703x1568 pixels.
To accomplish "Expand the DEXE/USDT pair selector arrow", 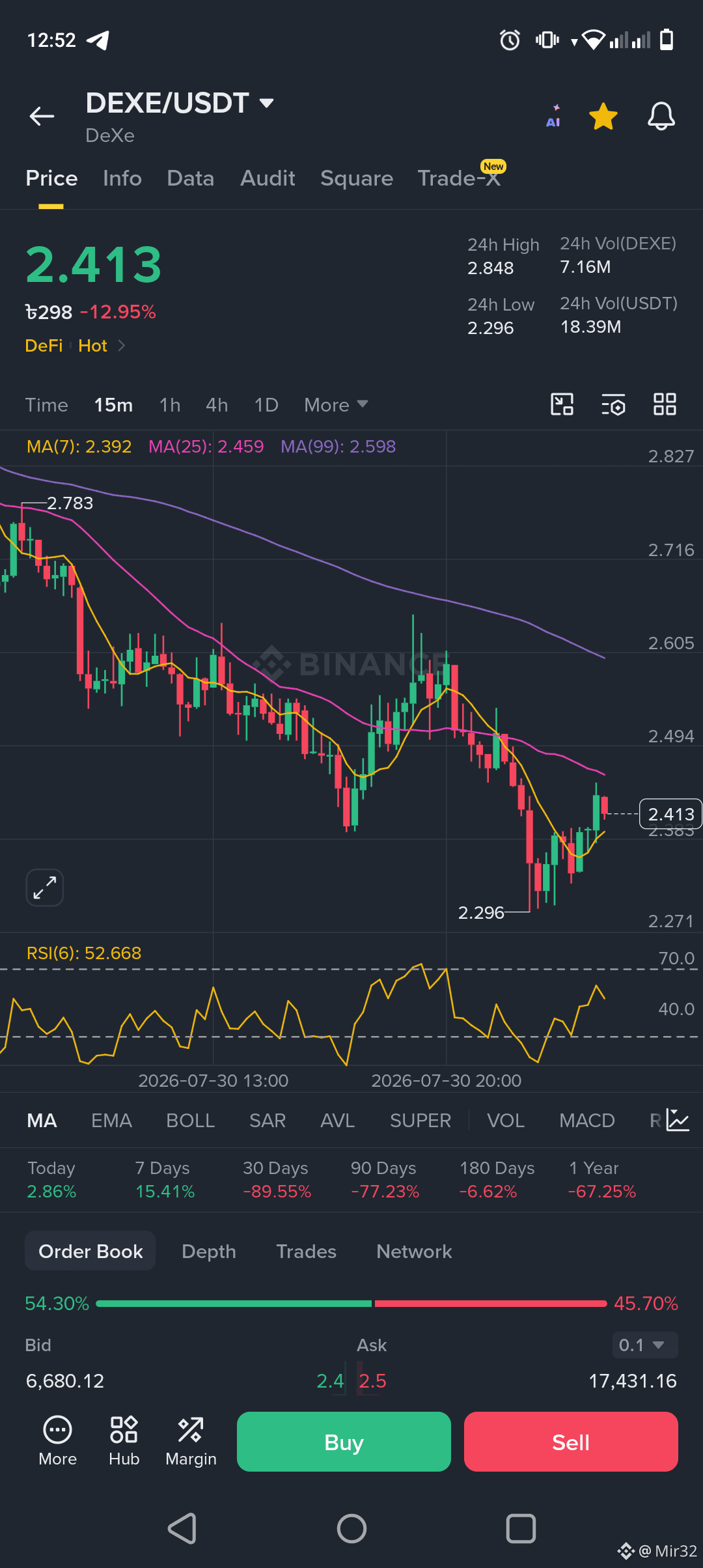I will pyautogui.click(x=266, y=103).
